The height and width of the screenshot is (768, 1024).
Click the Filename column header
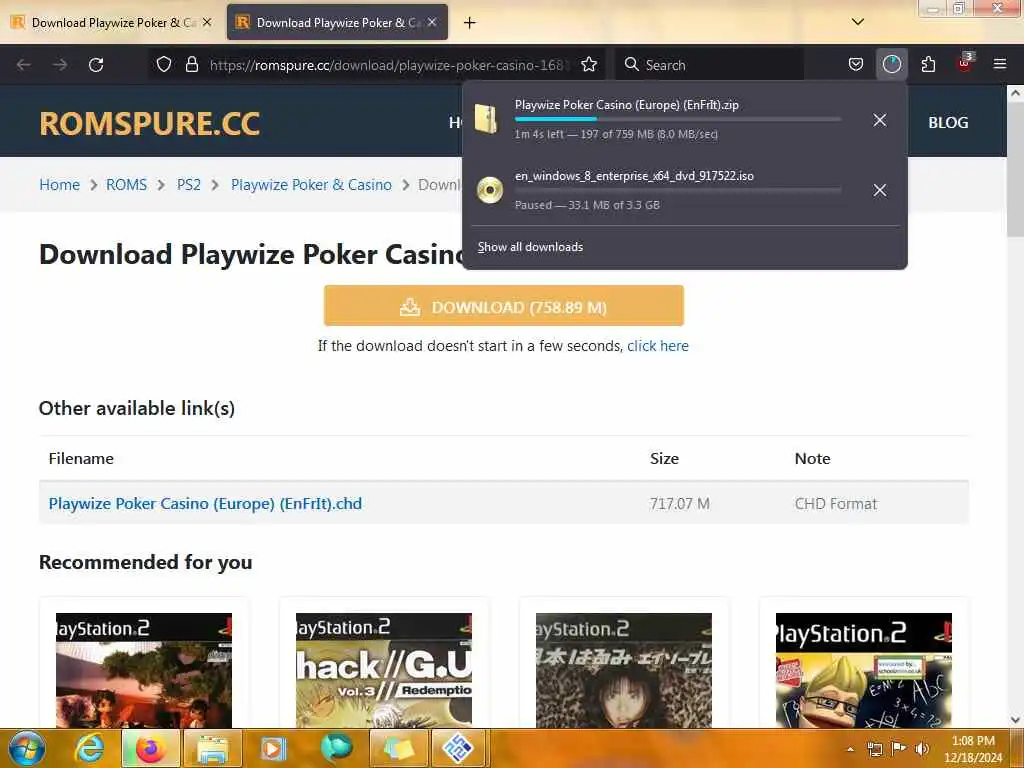coord(81,458)
